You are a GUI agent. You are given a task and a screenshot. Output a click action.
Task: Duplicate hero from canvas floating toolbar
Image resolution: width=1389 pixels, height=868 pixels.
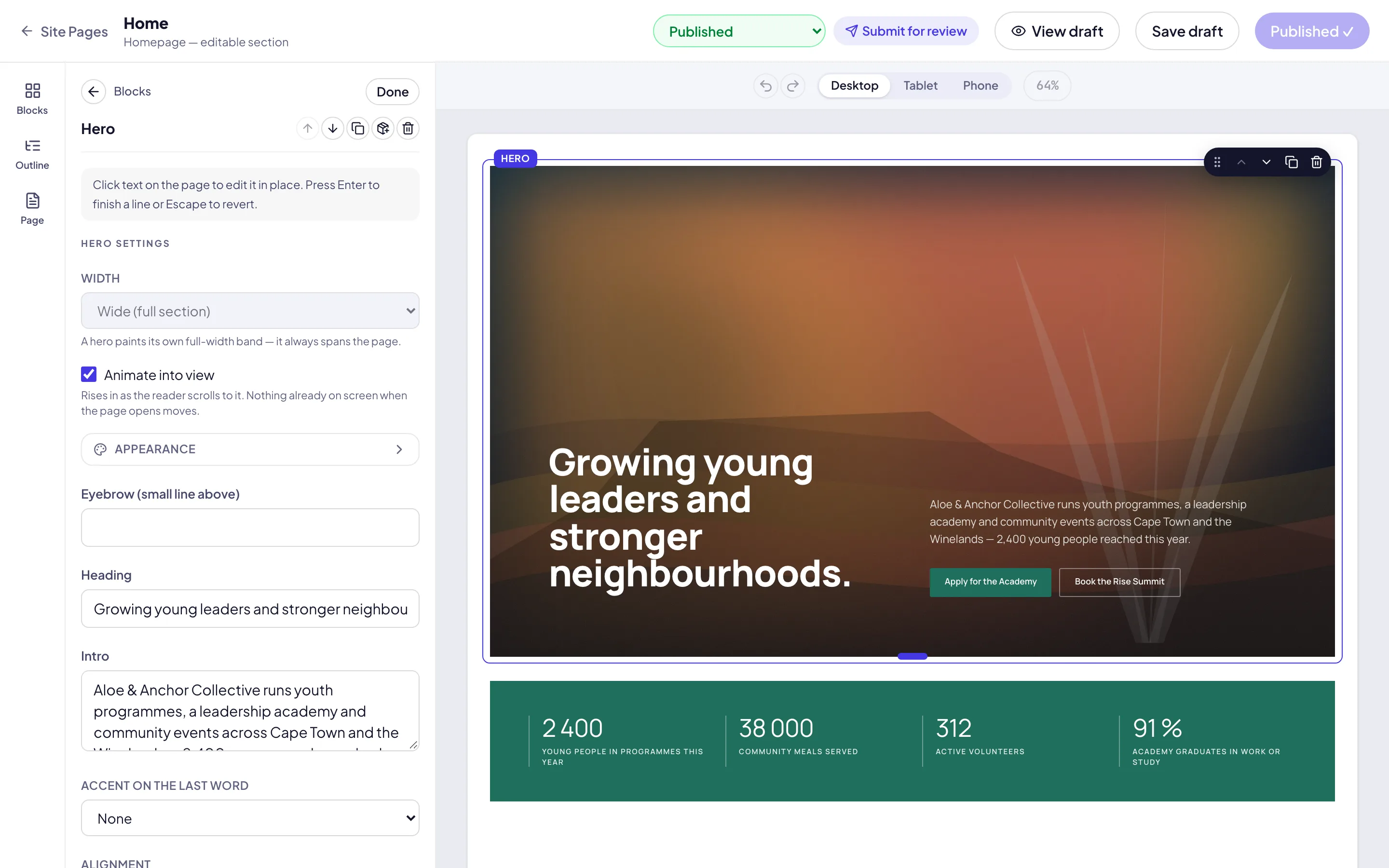coord(1292,163)
